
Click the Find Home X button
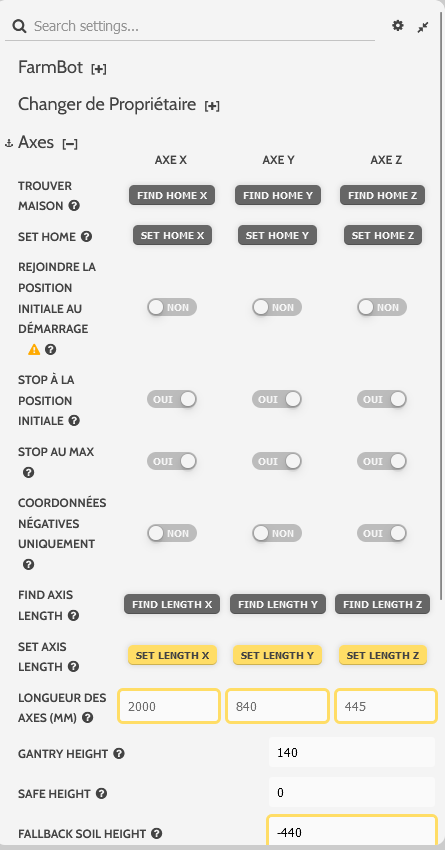coord(172,195)
